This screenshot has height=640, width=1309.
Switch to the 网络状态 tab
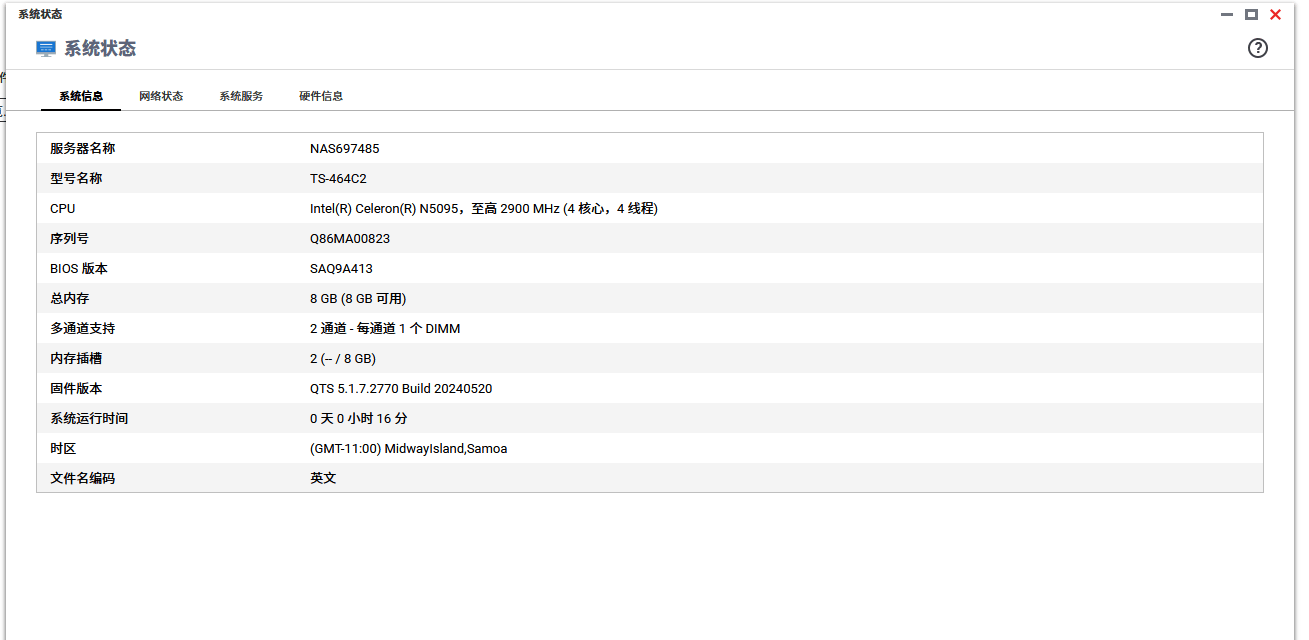[x=161, y=96]
